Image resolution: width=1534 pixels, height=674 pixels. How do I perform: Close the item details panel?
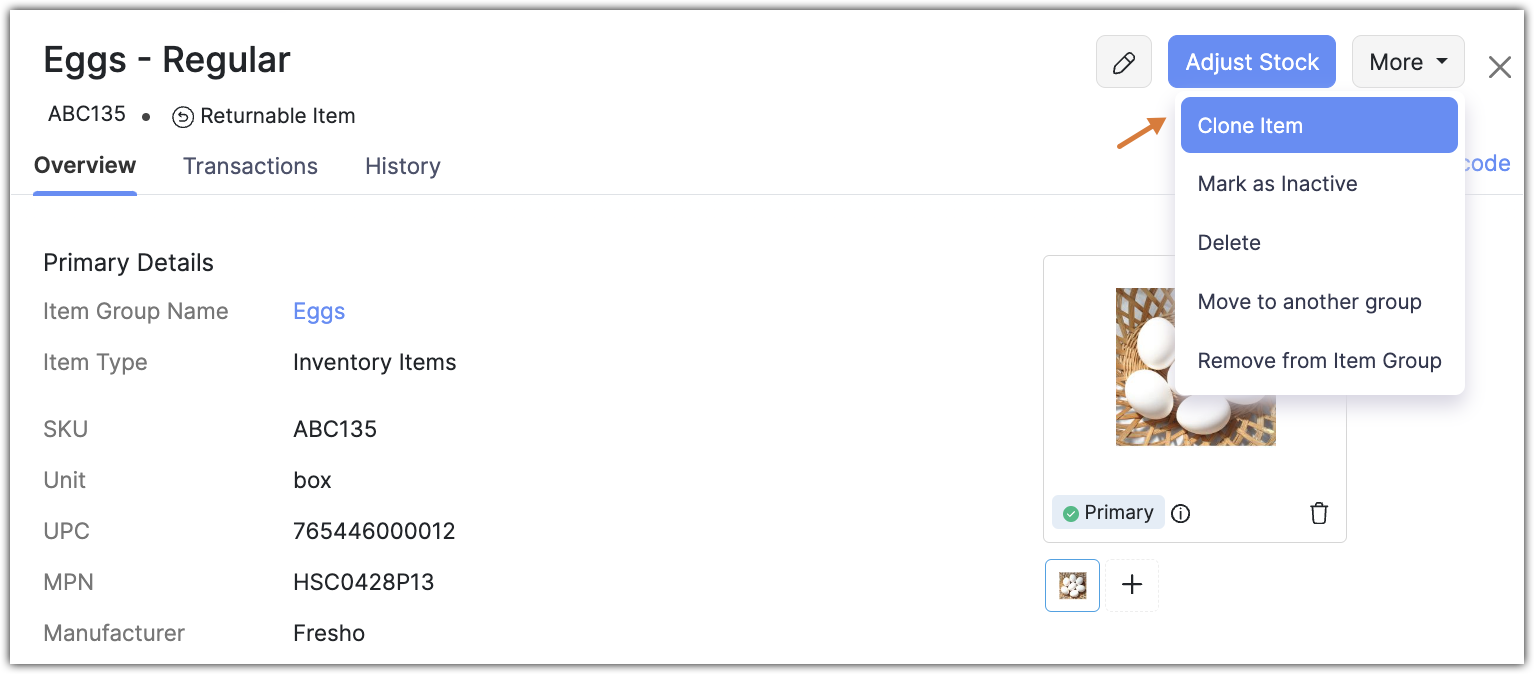[x=1499, y=67]
